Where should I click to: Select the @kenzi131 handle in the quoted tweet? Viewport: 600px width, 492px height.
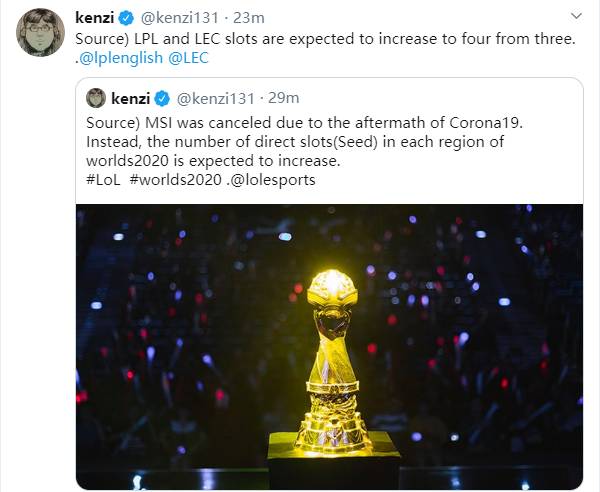215,98
